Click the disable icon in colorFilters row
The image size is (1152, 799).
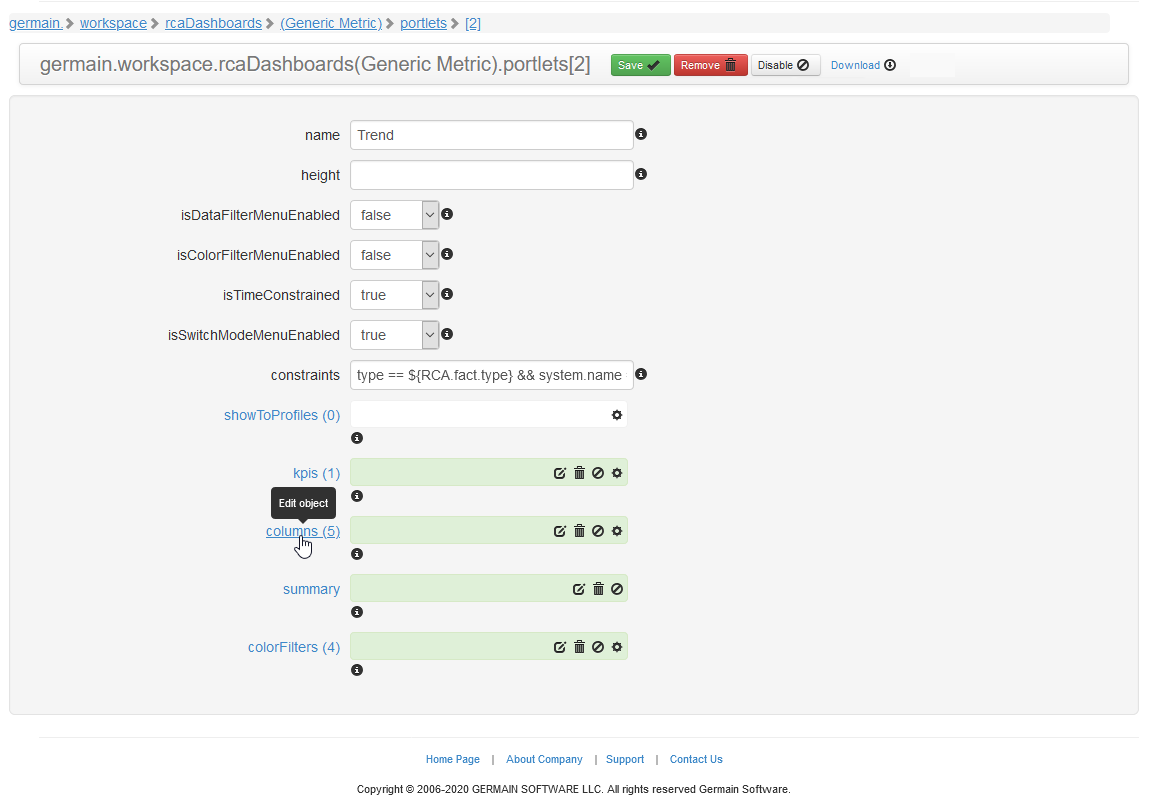pyautogui.click(x=598, y=647)
